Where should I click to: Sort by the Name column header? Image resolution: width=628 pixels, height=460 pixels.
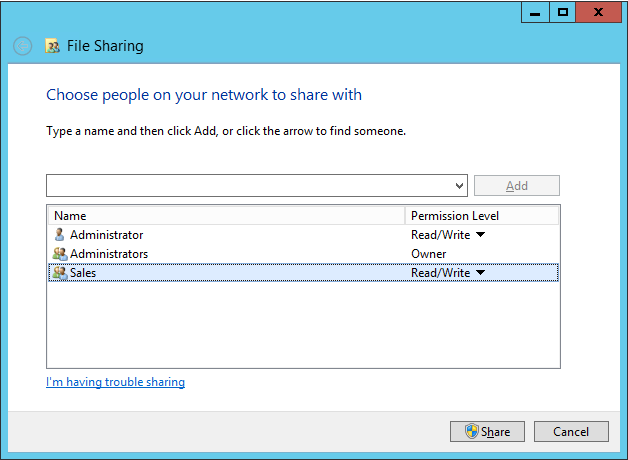point(226,216)
